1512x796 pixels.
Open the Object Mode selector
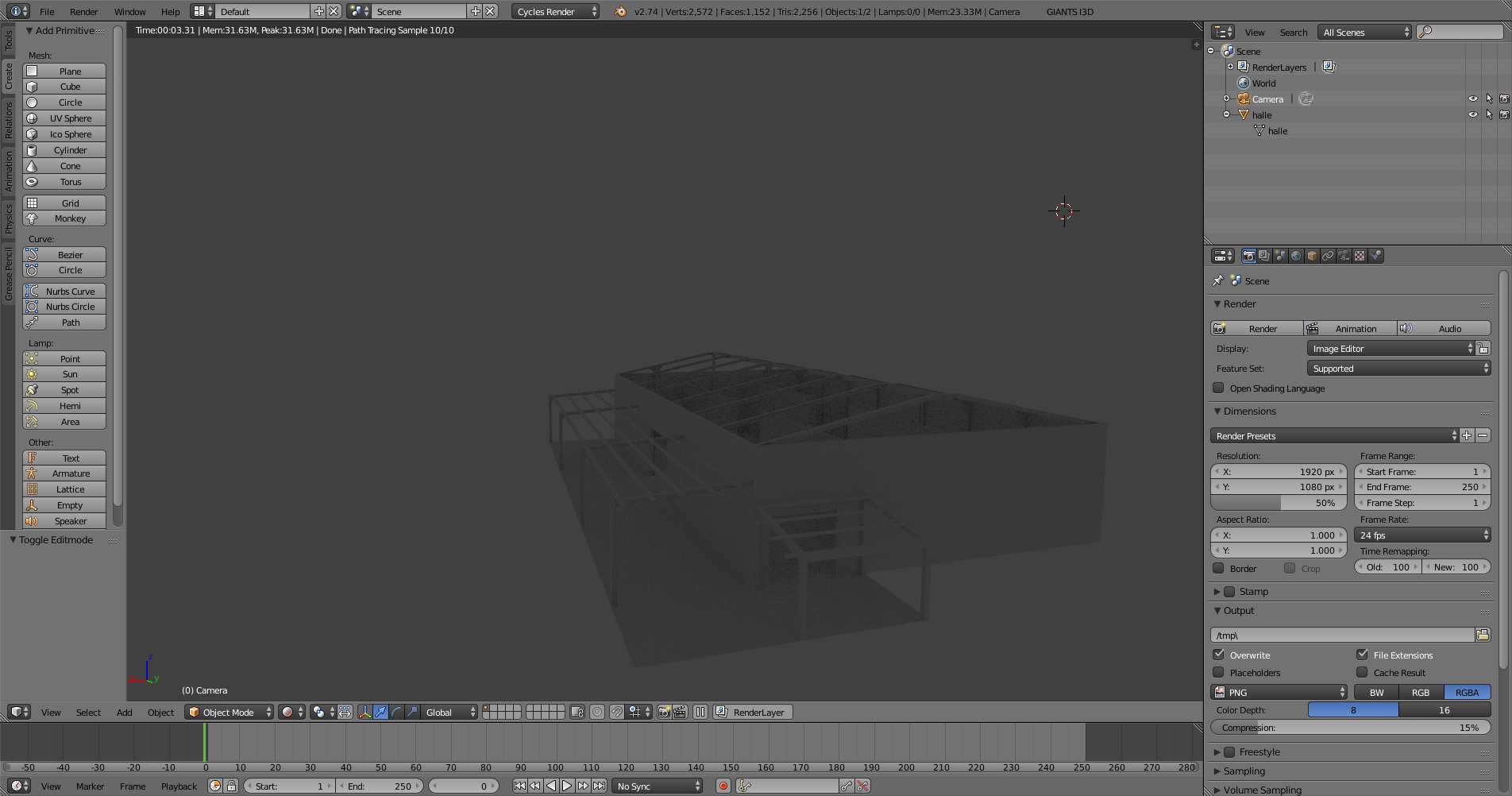[229, 712]
